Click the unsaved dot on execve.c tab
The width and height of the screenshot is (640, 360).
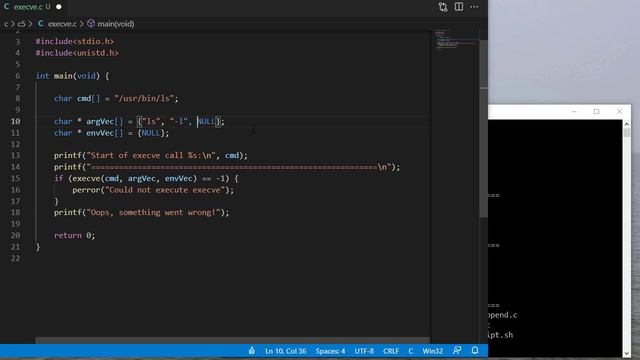point(59,7)
